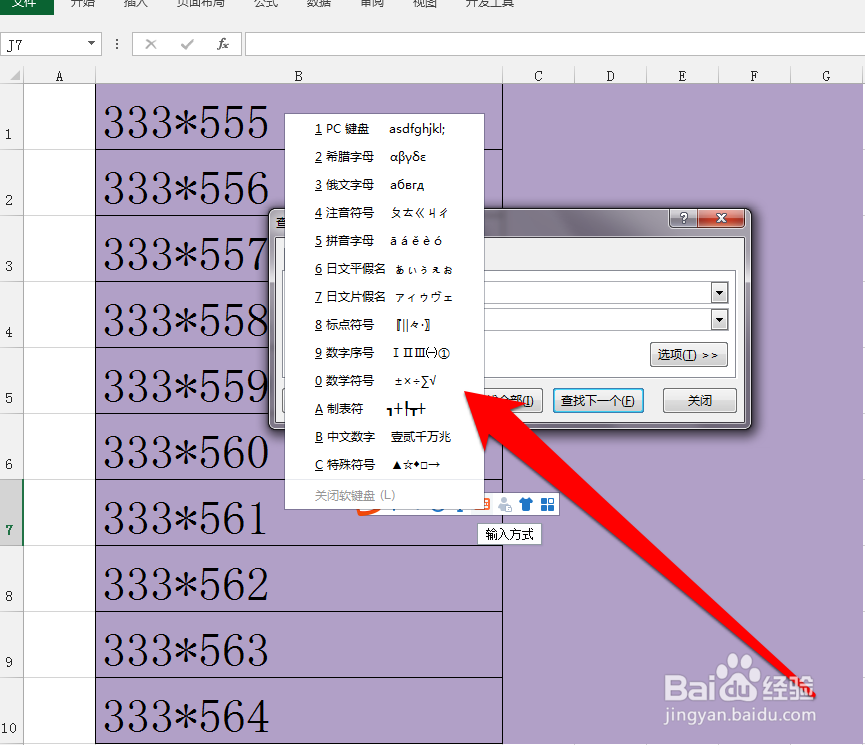The width and height of the screenshot is (865, 745).
Task: Select 制表符 soft keyboard option
Action: (x=384, y=409)
